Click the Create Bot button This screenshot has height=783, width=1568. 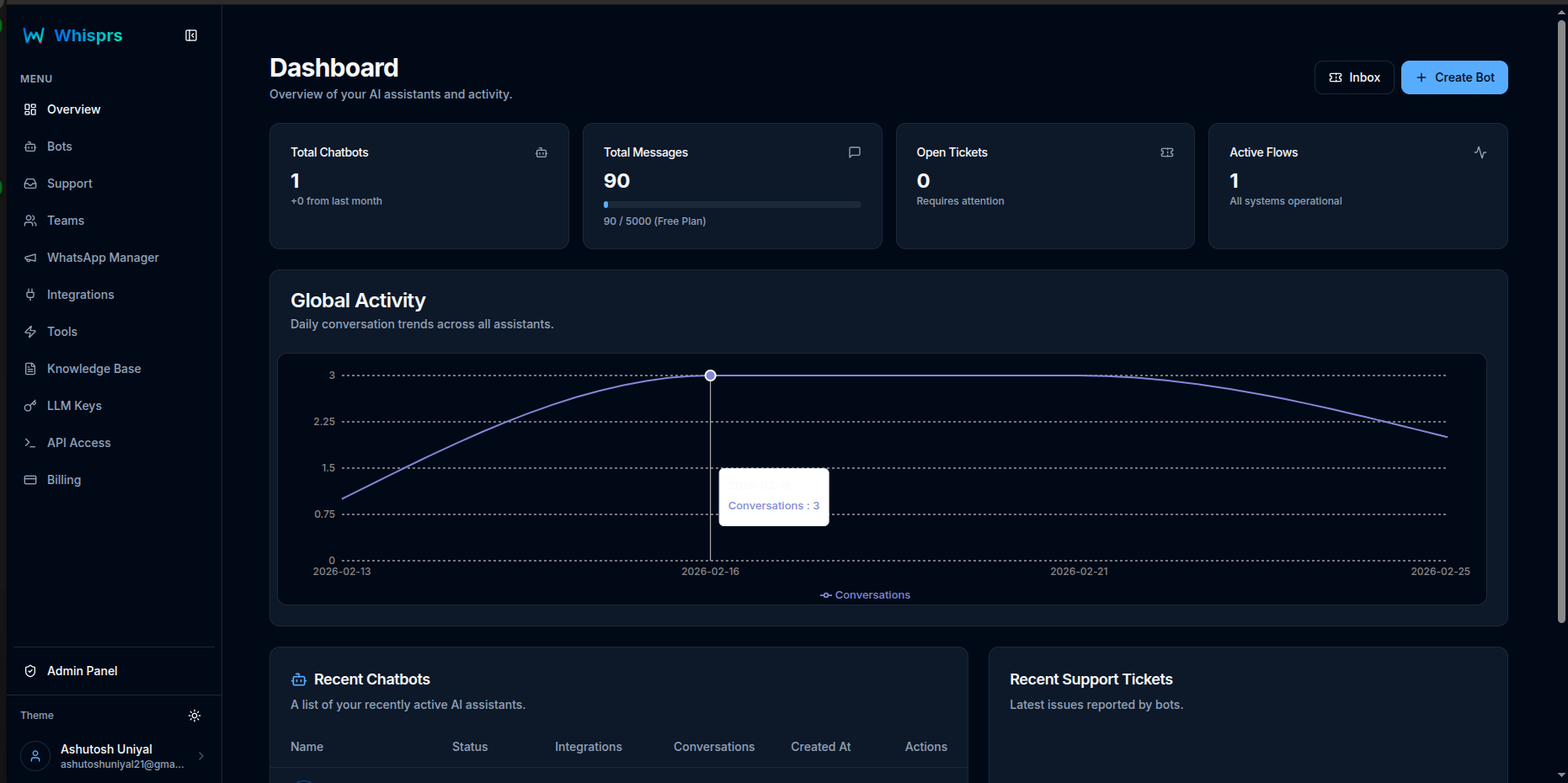(1454, 77)
